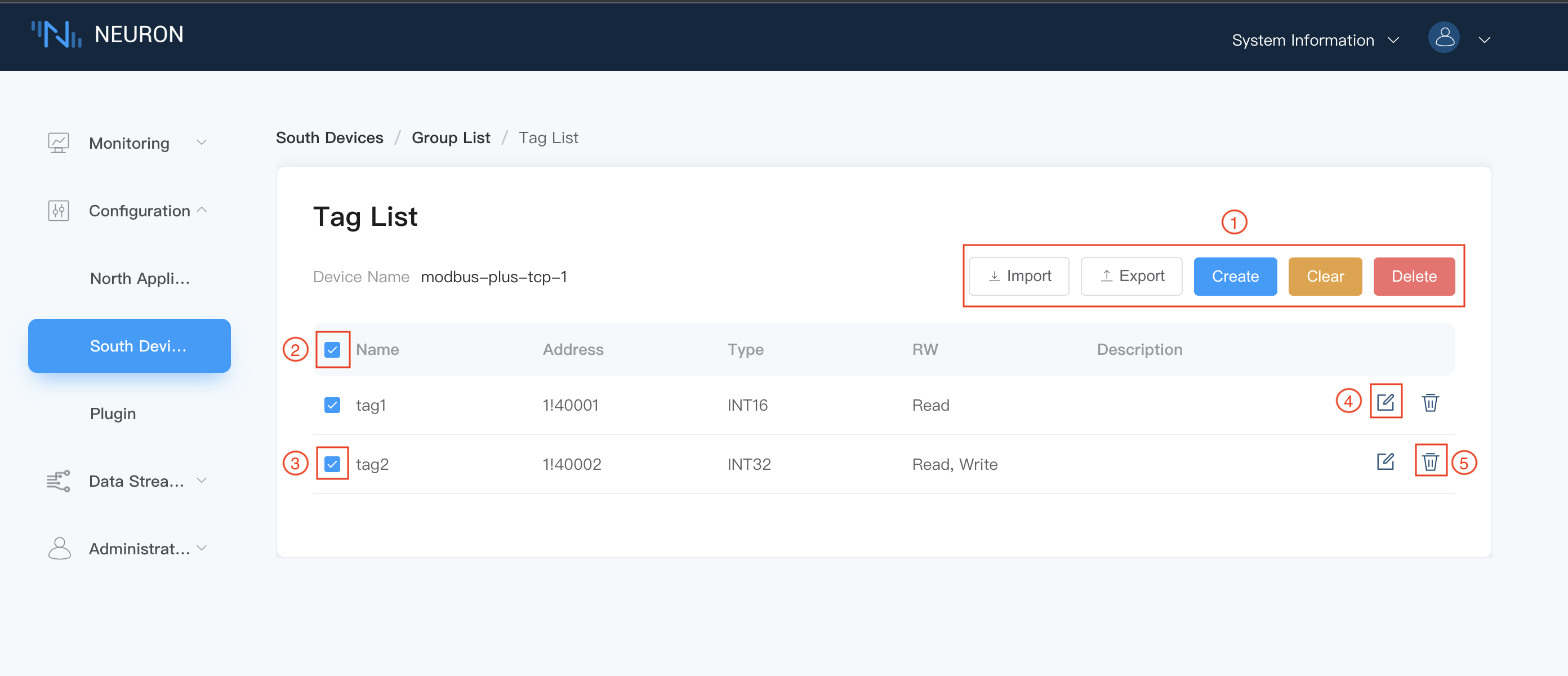Edit tag2 with pencil icon
Screen dimensions: 1568x676
[x=1386, y=461]
